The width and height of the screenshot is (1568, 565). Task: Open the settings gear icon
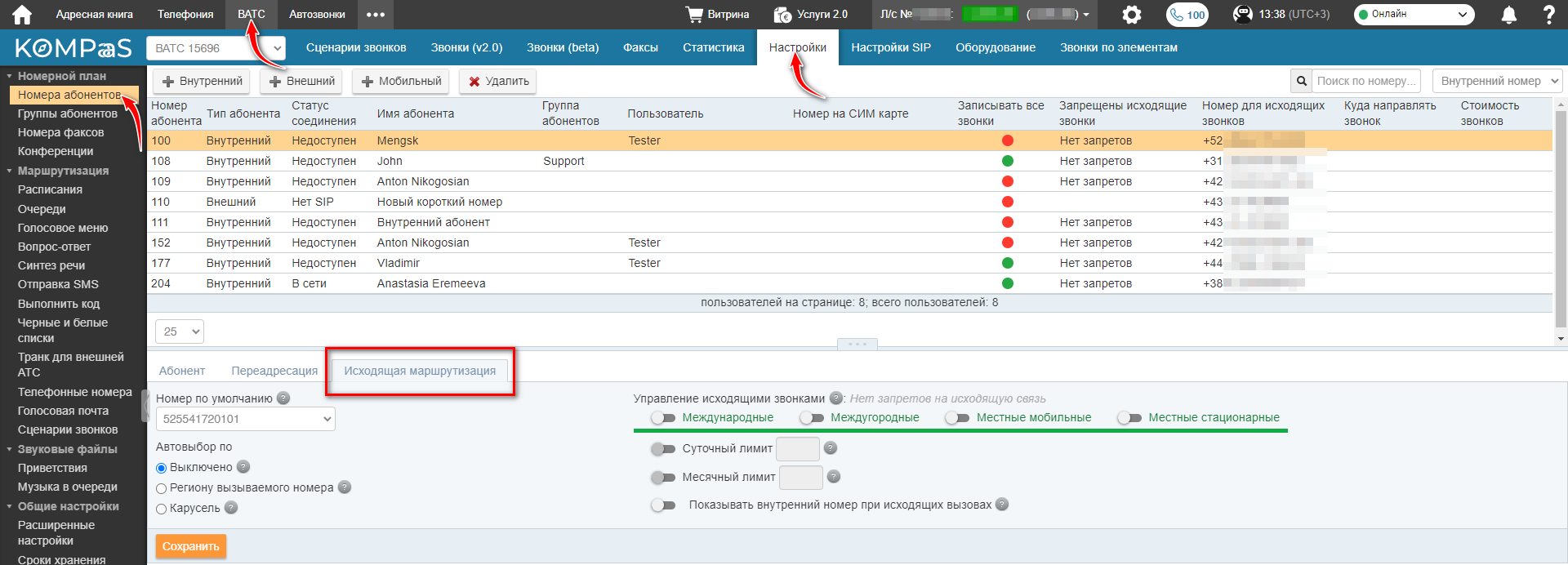1132,15
